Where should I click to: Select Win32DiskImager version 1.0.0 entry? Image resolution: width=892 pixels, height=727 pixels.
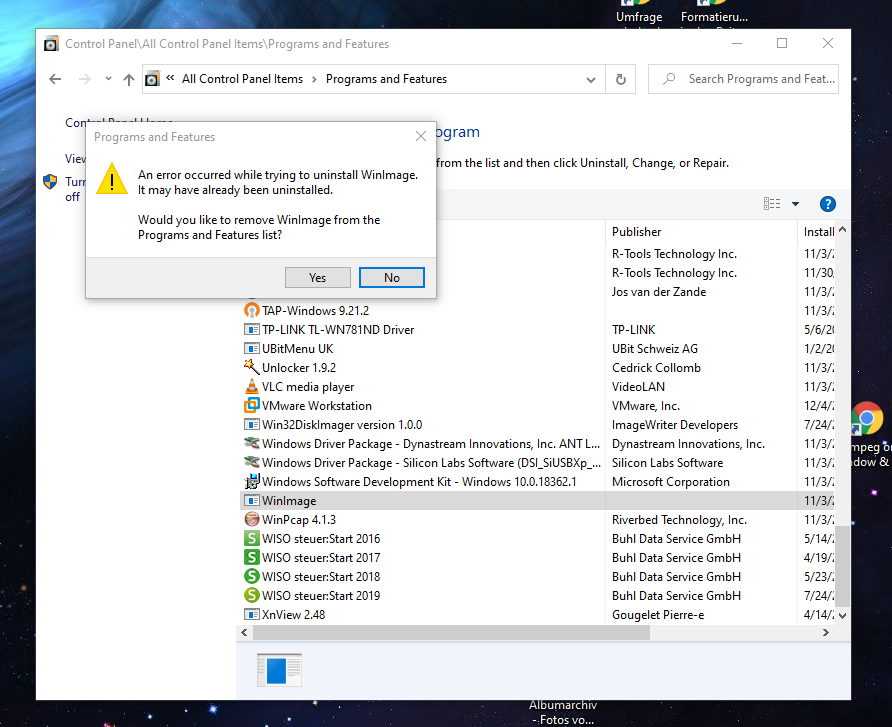tap(342, 425)
